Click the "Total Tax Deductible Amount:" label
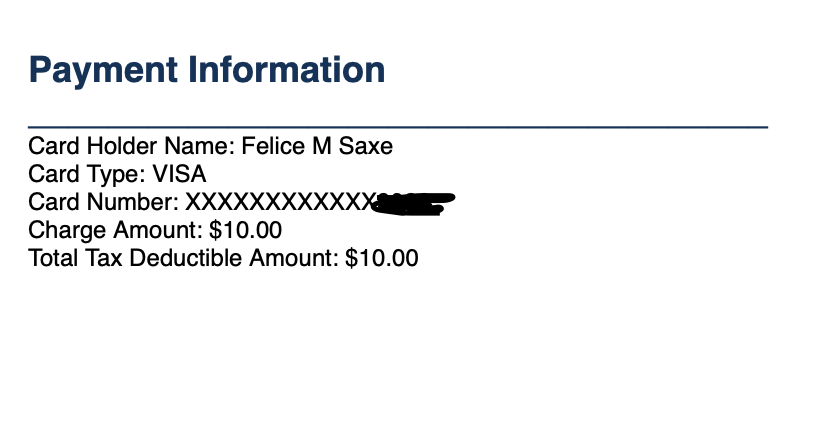 click(184, 259)
